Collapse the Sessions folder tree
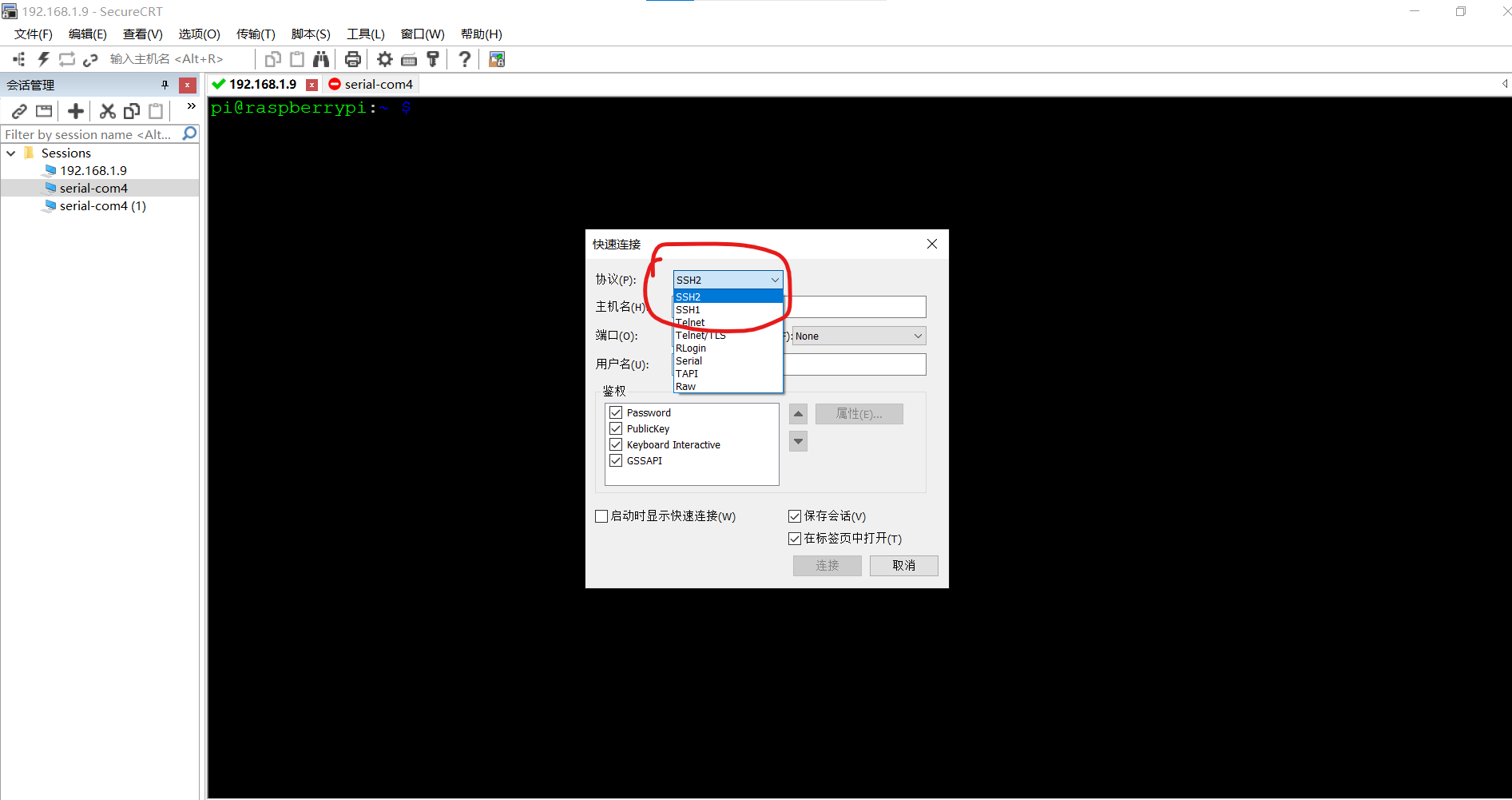Screen dimensions: 1512x800 [11, 153]
